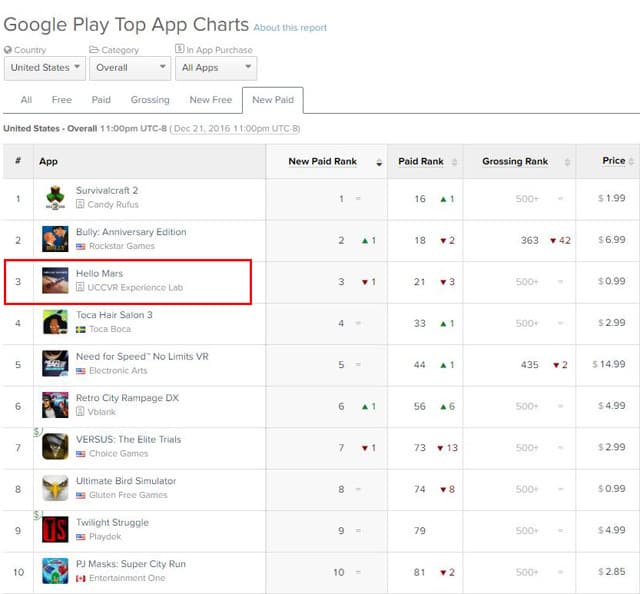Switch to the All tab
Viewport: 640px width, 594px height.
click(26, 100)
